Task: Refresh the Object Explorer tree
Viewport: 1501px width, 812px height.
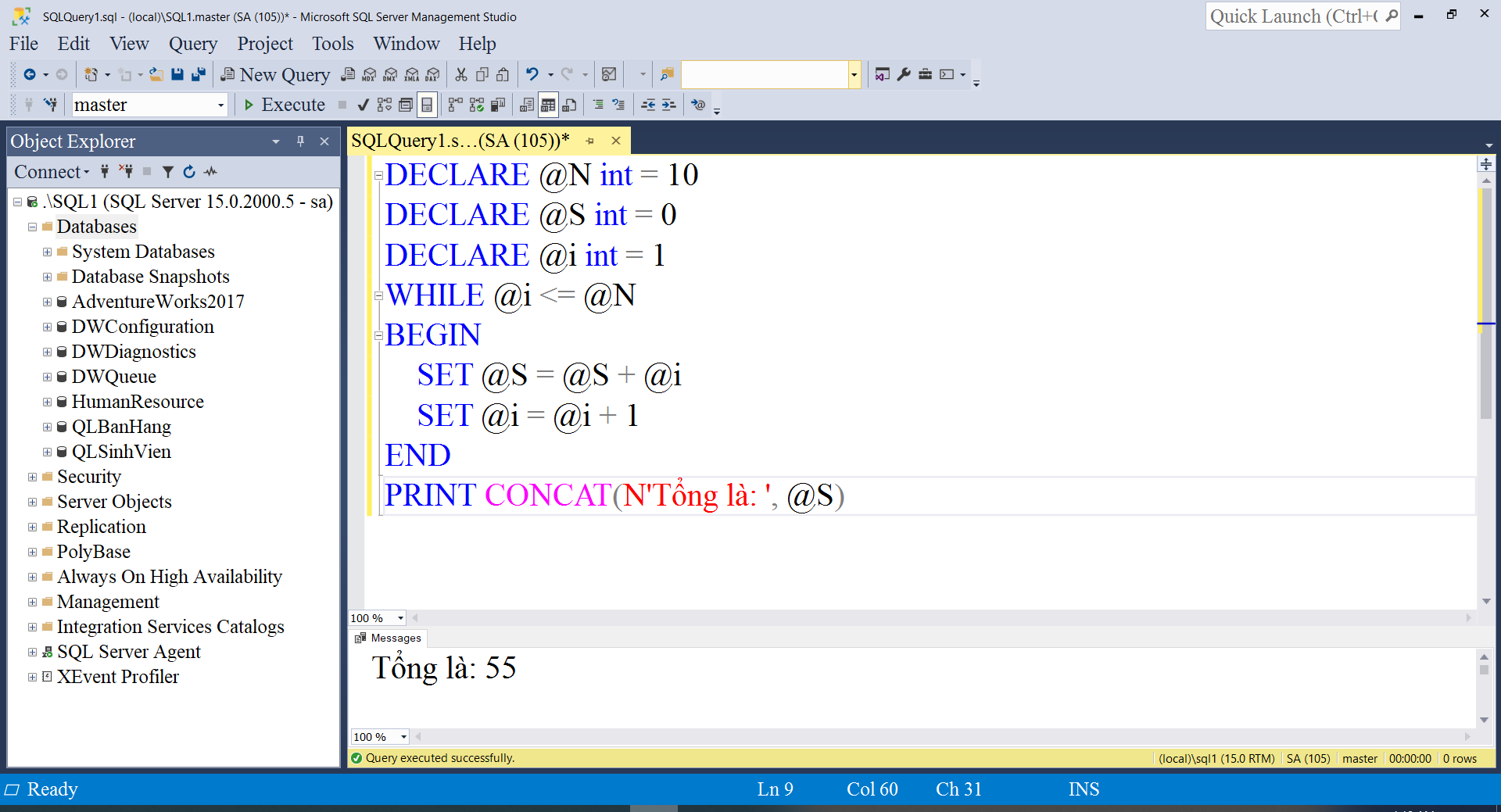Action: [x=189, y=172]
